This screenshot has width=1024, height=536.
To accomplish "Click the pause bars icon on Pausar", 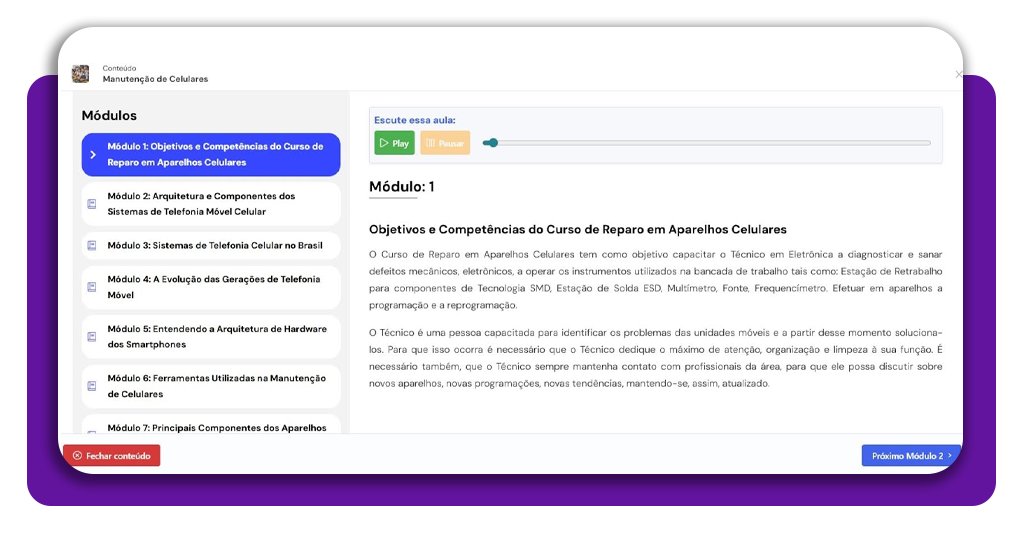I will pos(430,144).
